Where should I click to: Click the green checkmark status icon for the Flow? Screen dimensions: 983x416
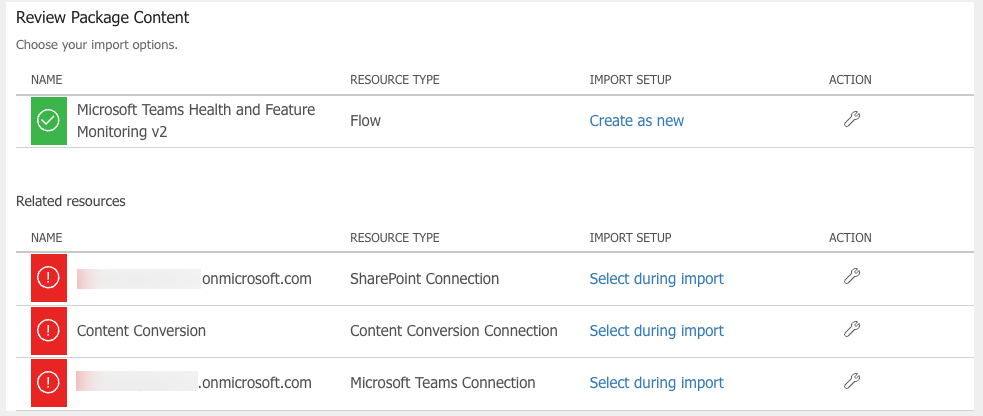pyautogui.click(x=48, y=121)
